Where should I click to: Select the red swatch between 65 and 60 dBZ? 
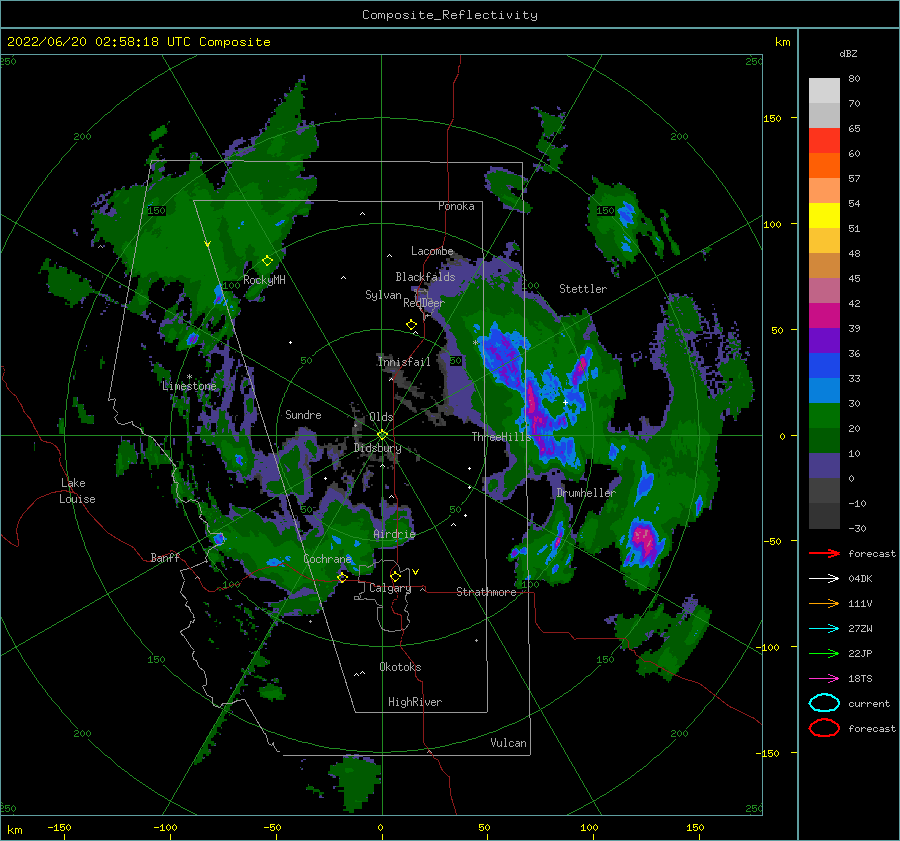pos(824,141)
